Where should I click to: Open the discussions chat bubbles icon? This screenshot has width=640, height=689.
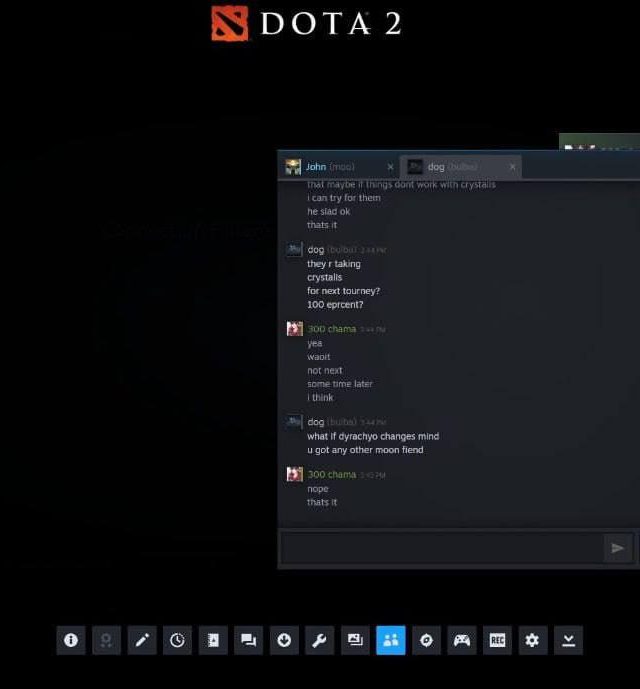click(x=248, y=640)
